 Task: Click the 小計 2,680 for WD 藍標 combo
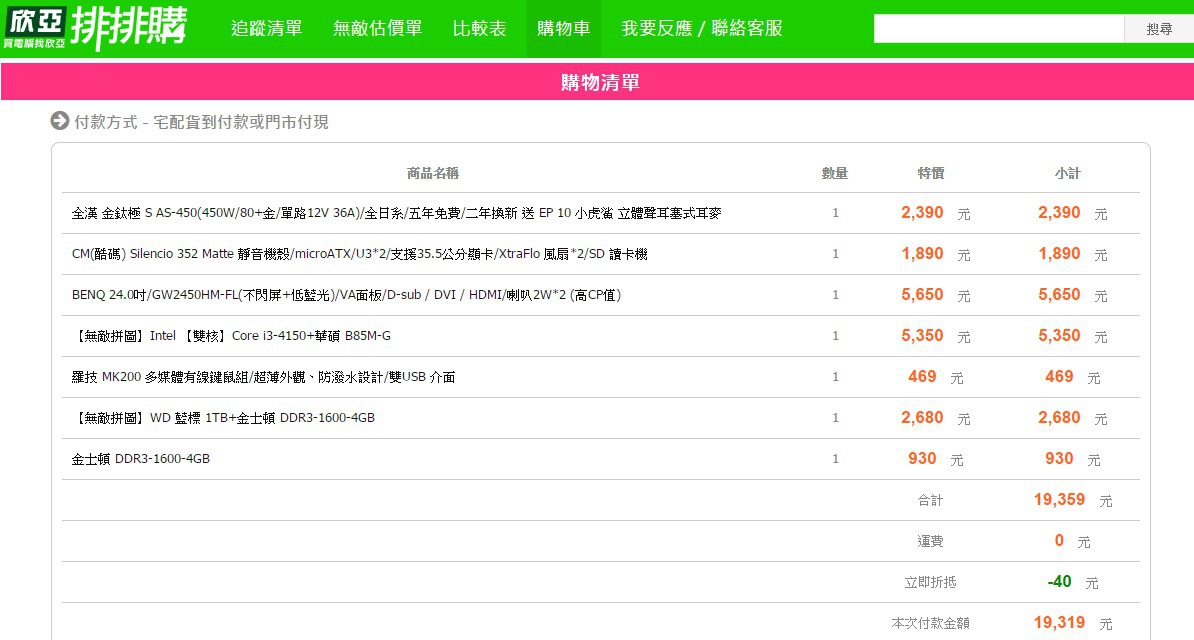(x=1059, y=418)
